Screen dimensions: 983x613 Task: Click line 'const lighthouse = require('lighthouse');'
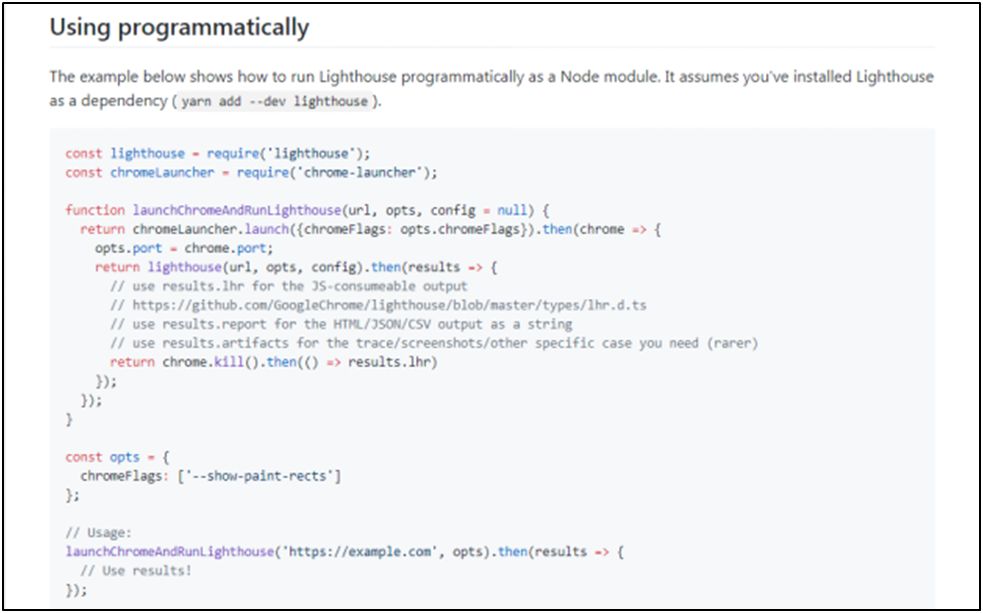pos(218,154)
